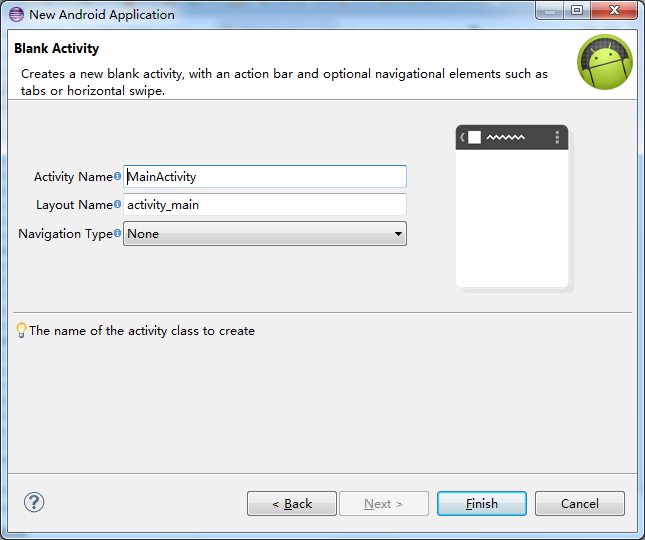Click the 'Blank Activity' heading text
The width and height of the screenshot is (645, 540).
(x=56, y=49)
